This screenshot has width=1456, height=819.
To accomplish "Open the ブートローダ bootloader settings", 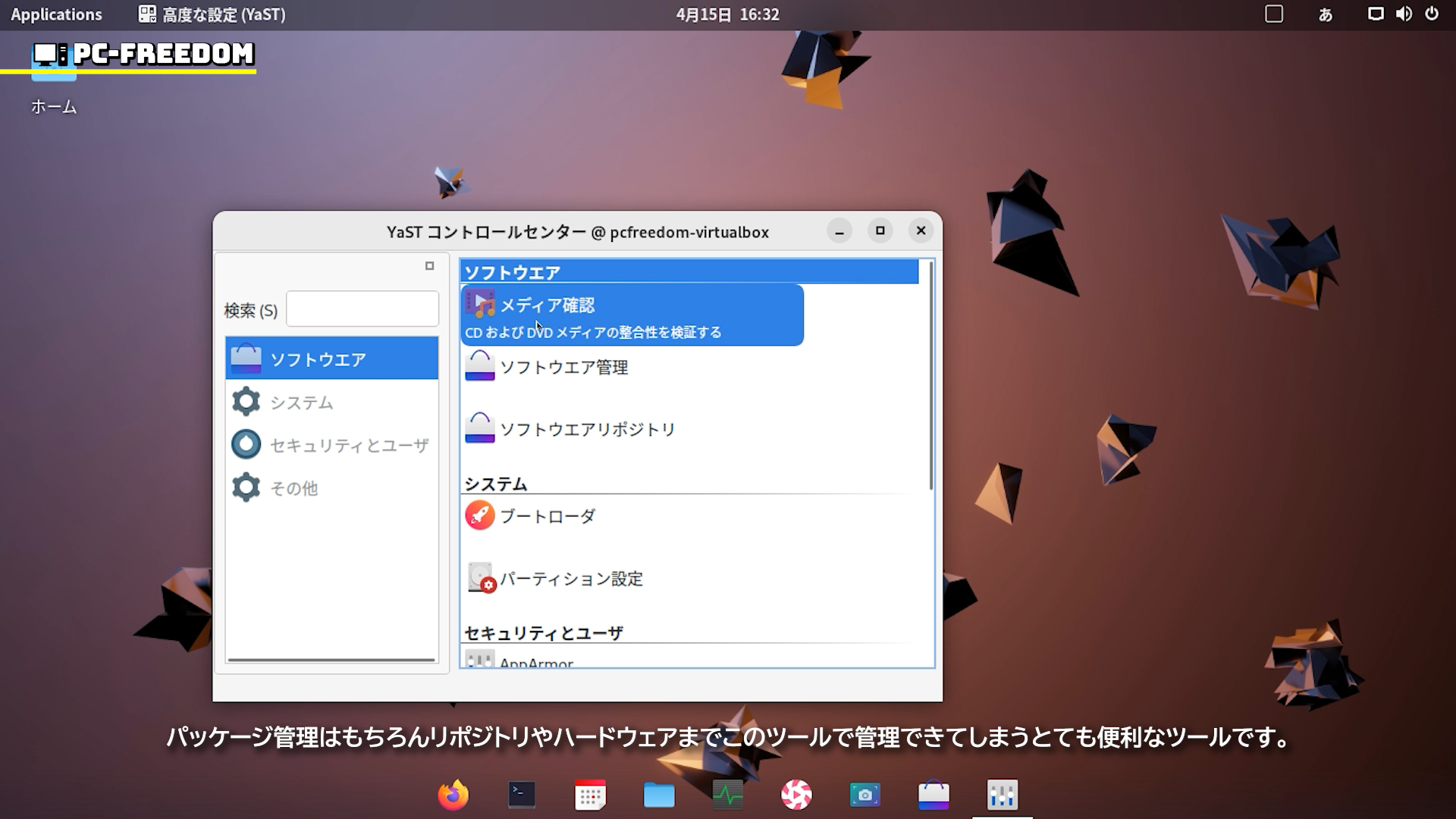I will (x=547, y=516).
